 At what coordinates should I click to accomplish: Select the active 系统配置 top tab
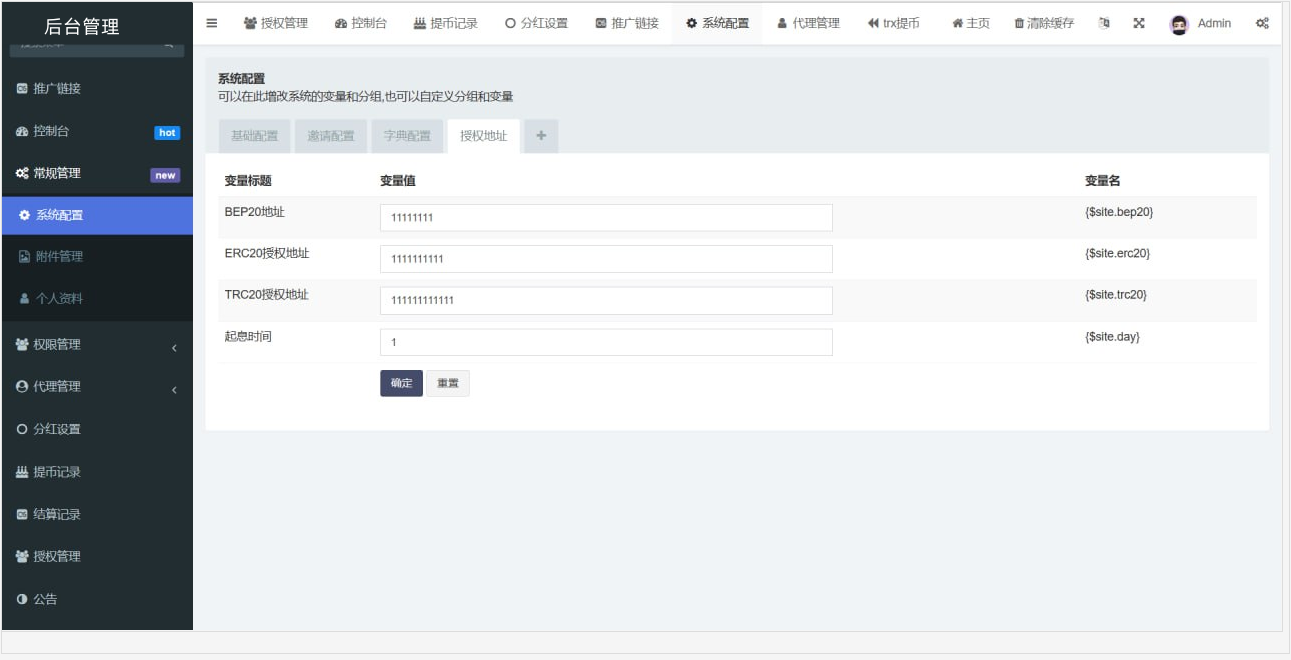tap(717, 23)
